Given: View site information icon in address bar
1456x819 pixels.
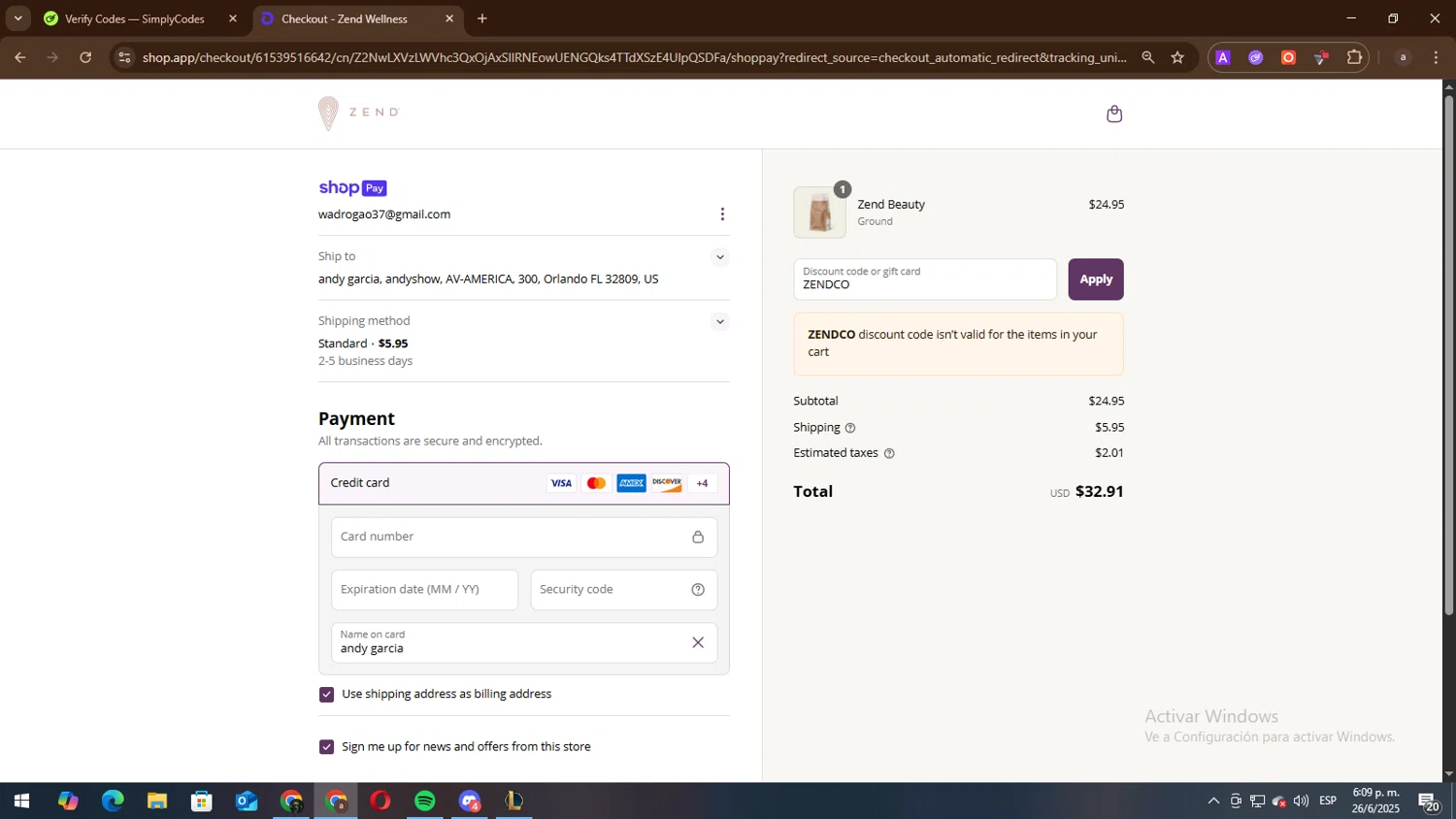Looking at the screenshot, I should (x=123, y=57).
